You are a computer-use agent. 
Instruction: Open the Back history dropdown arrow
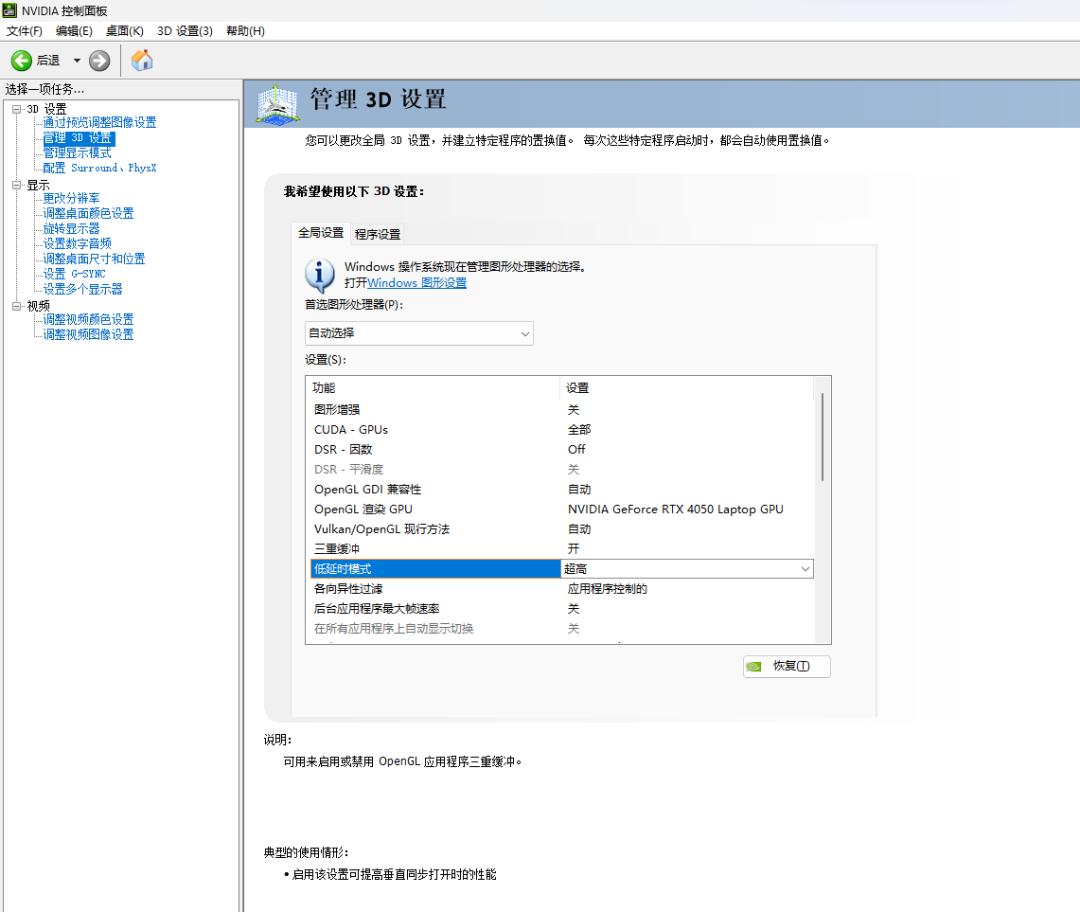click(x=77, y=61)
